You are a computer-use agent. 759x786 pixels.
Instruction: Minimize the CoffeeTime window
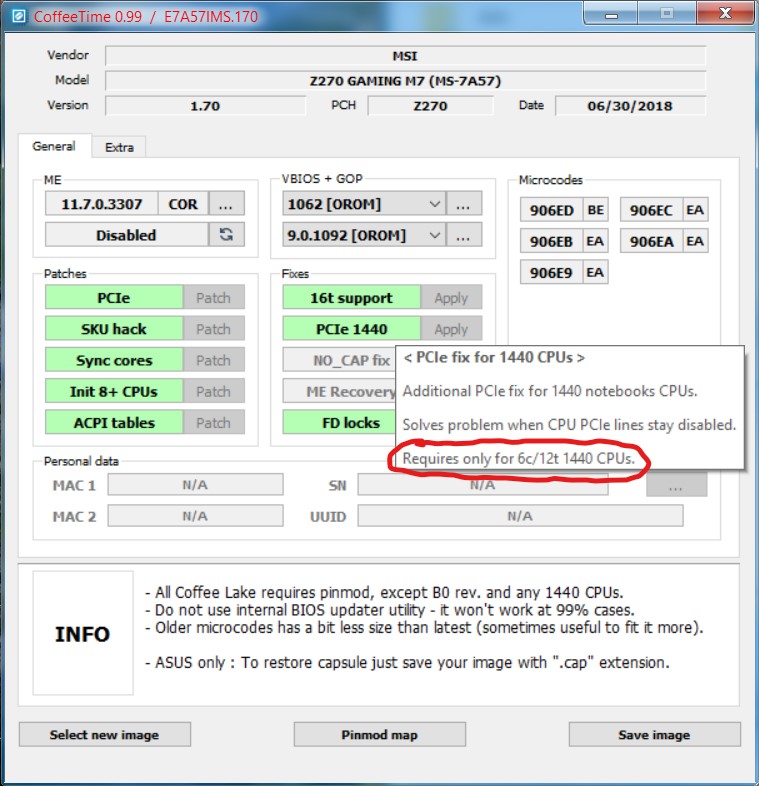pyautogui.click(x=611, y=14)
